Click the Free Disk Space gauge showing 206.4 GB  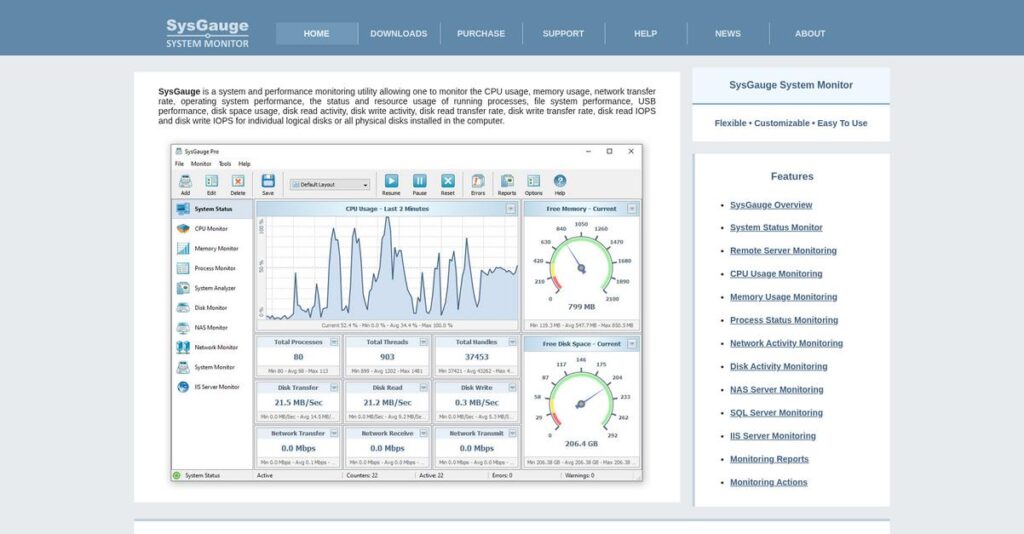tap(581, 403)
